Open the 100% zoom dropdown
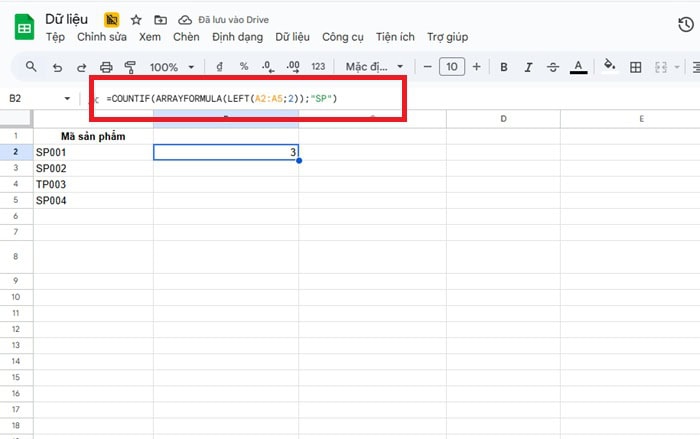This screenshot has width=700, height=439. 170,67
